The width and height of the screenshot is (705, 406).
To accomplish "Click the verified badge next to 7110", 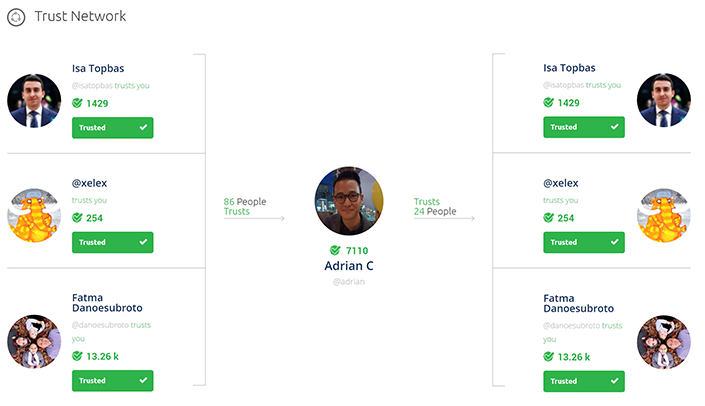I will [334, 250].
